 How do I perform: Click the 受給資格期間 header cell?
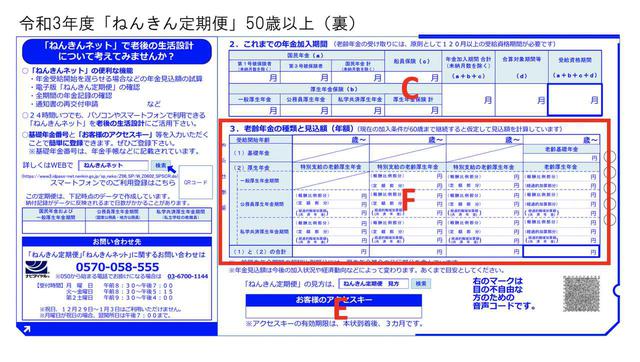click(x=575, y=67)
